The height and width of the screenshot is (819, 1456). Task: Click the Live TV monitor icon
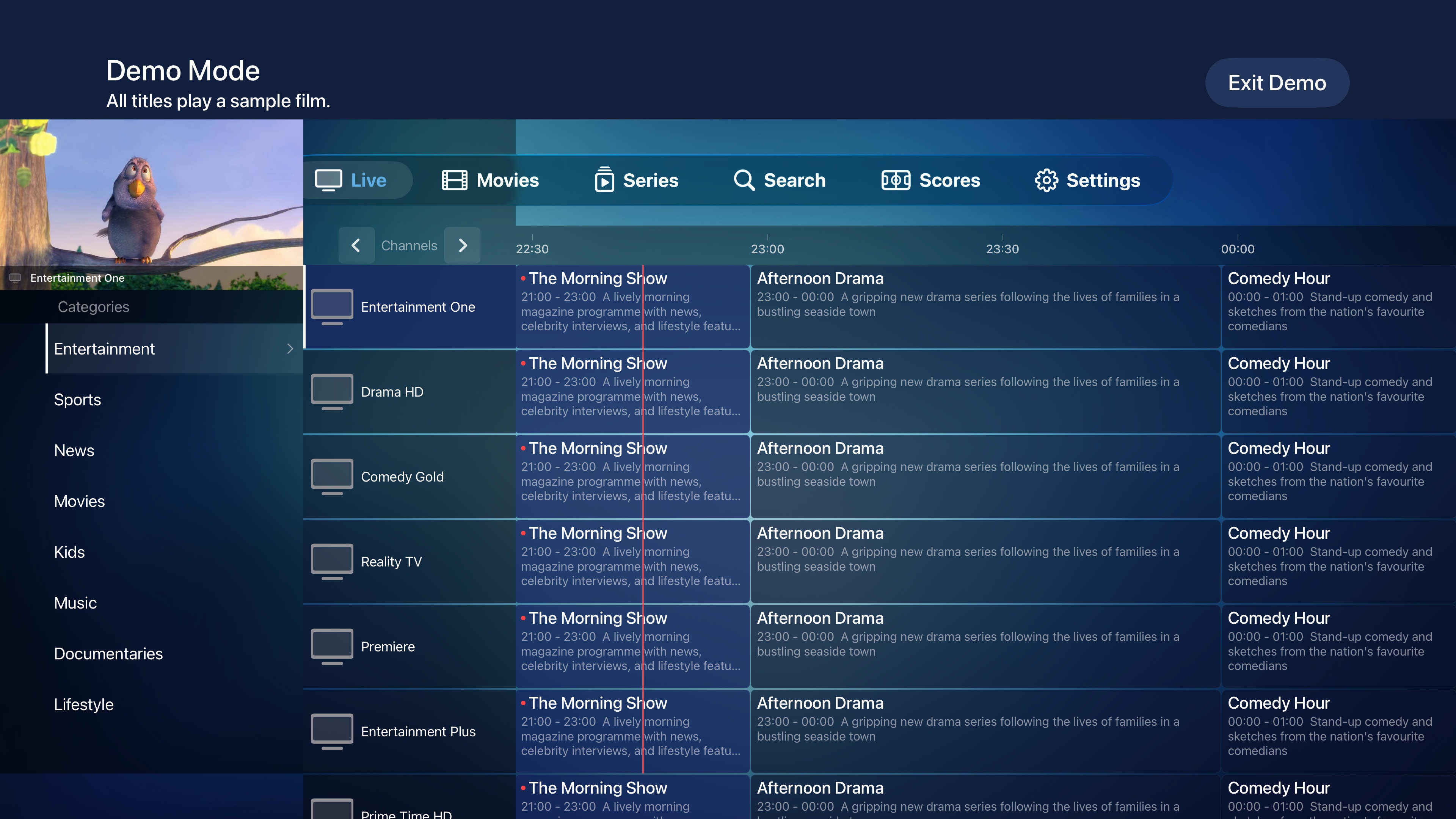coord(328,180)
